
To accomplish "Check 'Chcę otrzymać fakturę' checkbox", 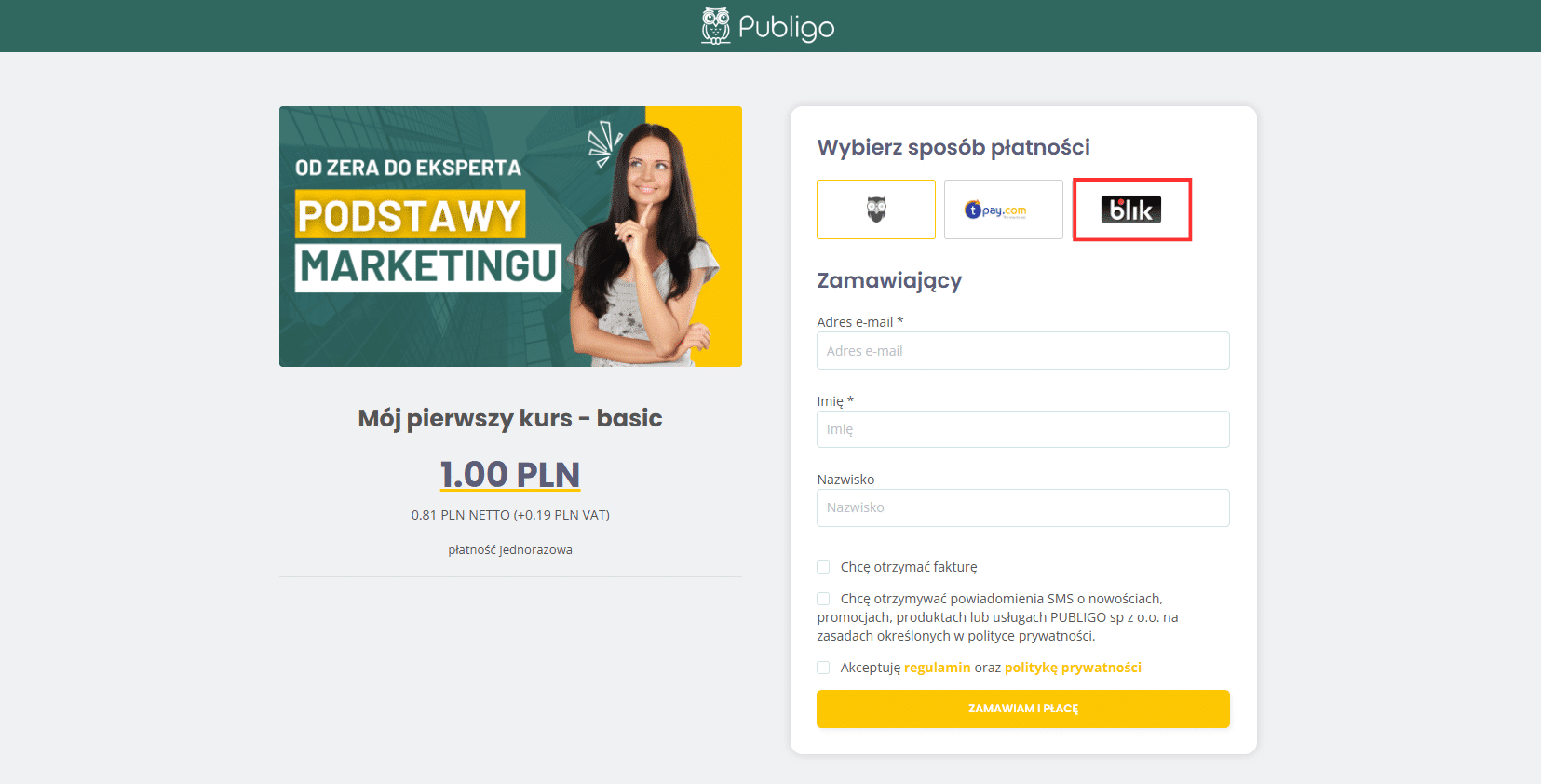I will pos(823,567).
